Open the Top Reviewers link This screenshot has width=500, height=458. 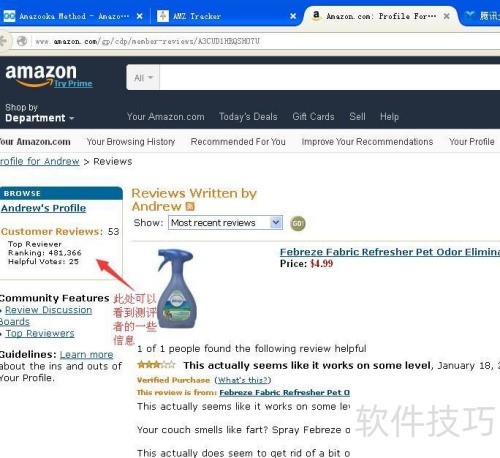click(x=40, y=333)
